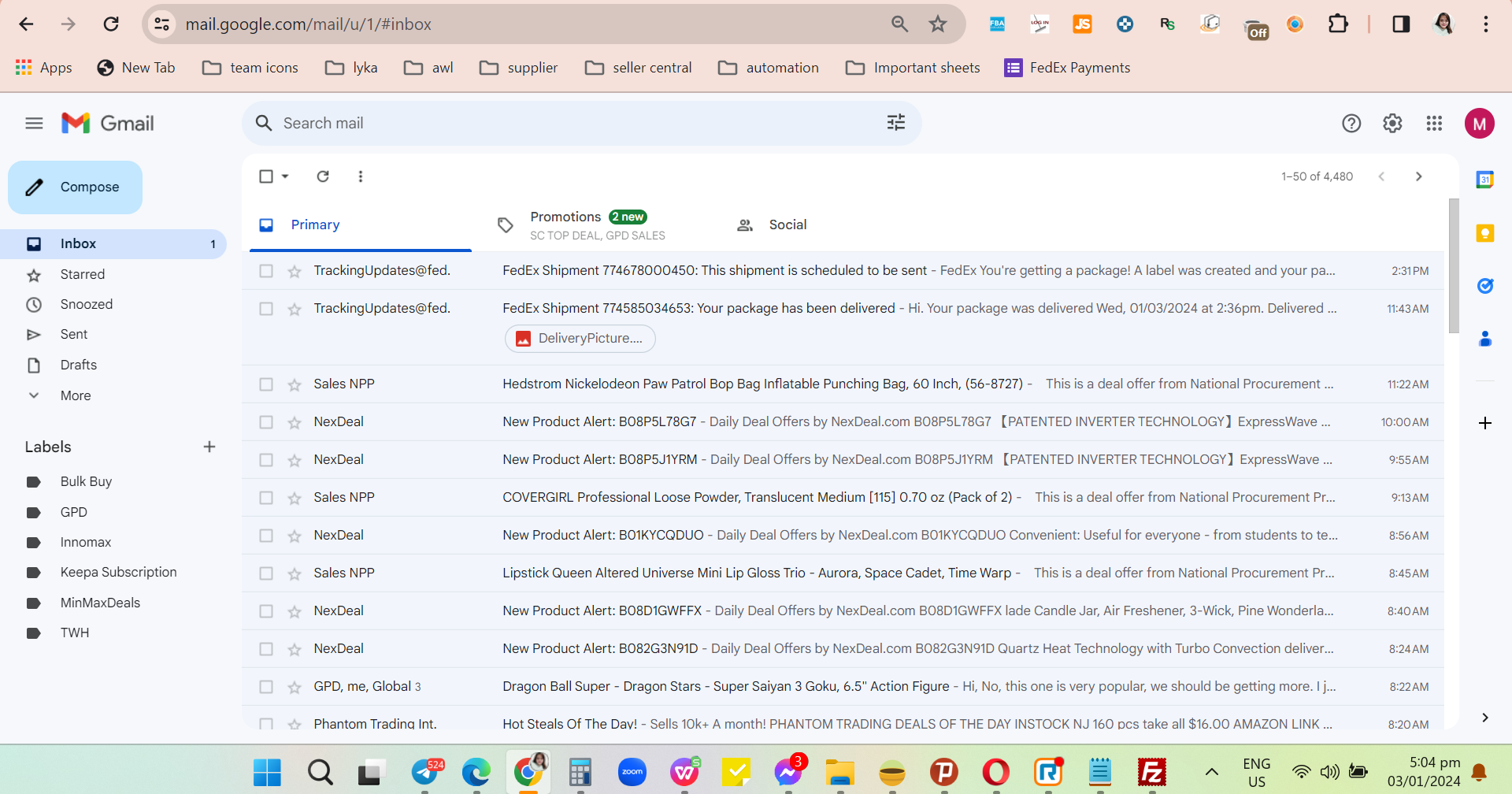
Task: Open the Drafts folder
Action: pyautogui.click(x=79, y=365)
